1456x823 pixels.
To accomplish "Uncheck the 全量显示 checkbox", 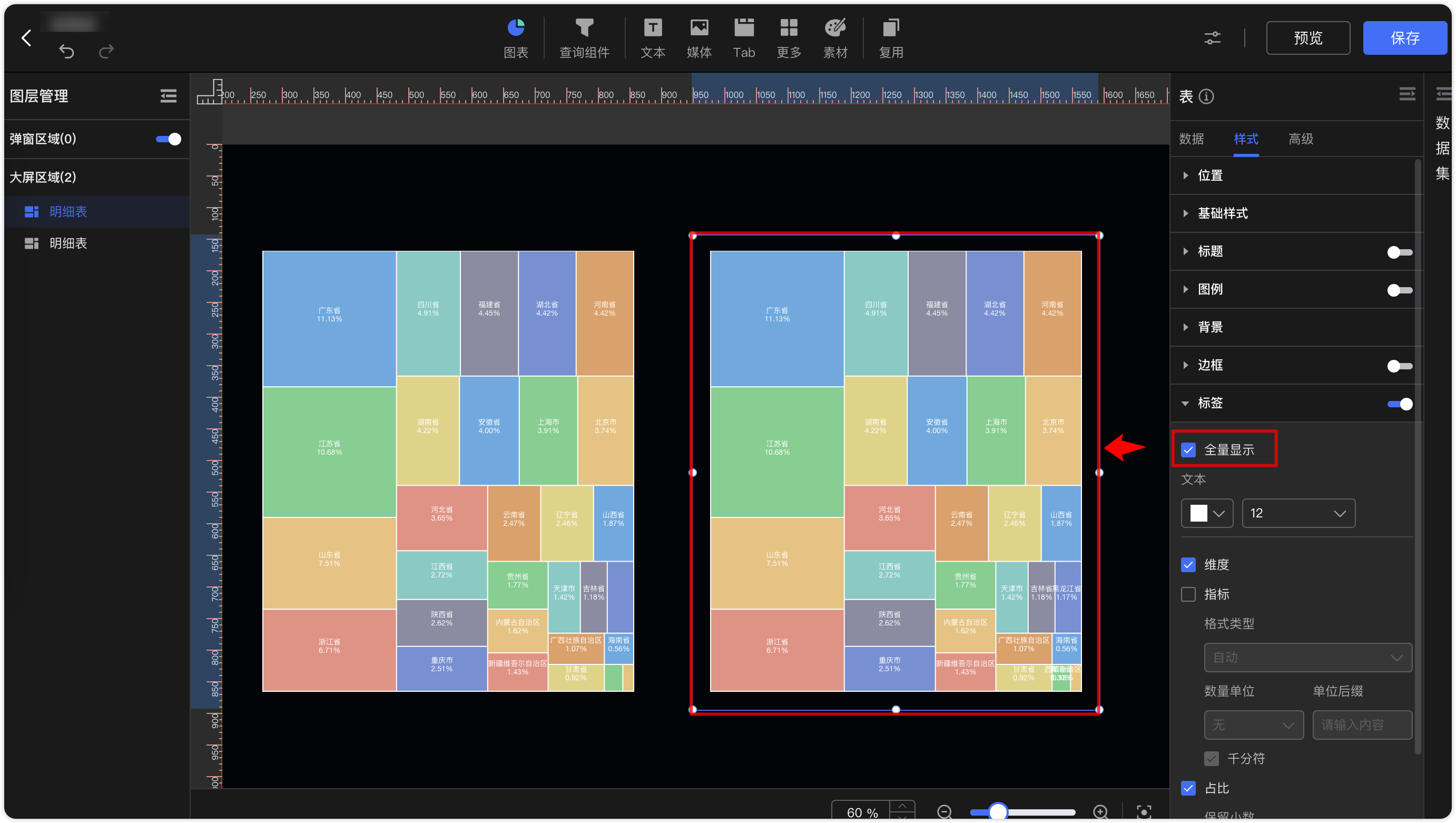I will tap(1188, 450).
